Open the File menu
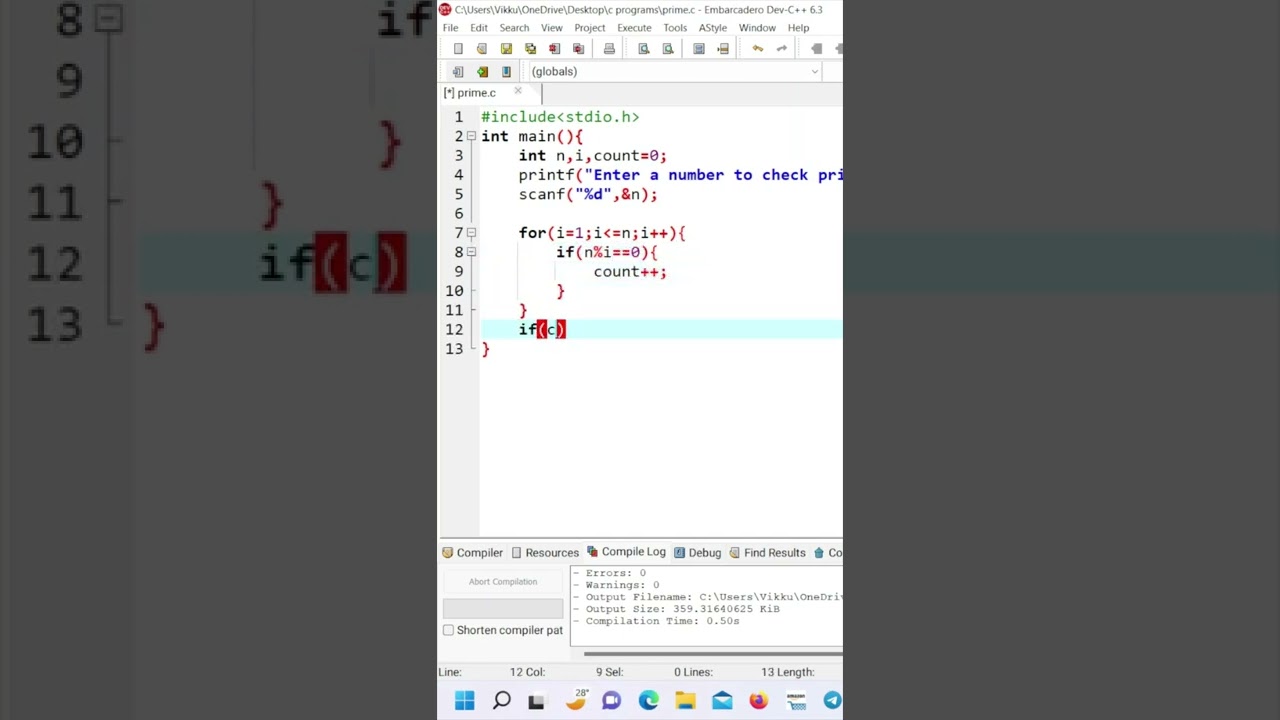Viewport: 1280px width, 720px height. point(450,28)
